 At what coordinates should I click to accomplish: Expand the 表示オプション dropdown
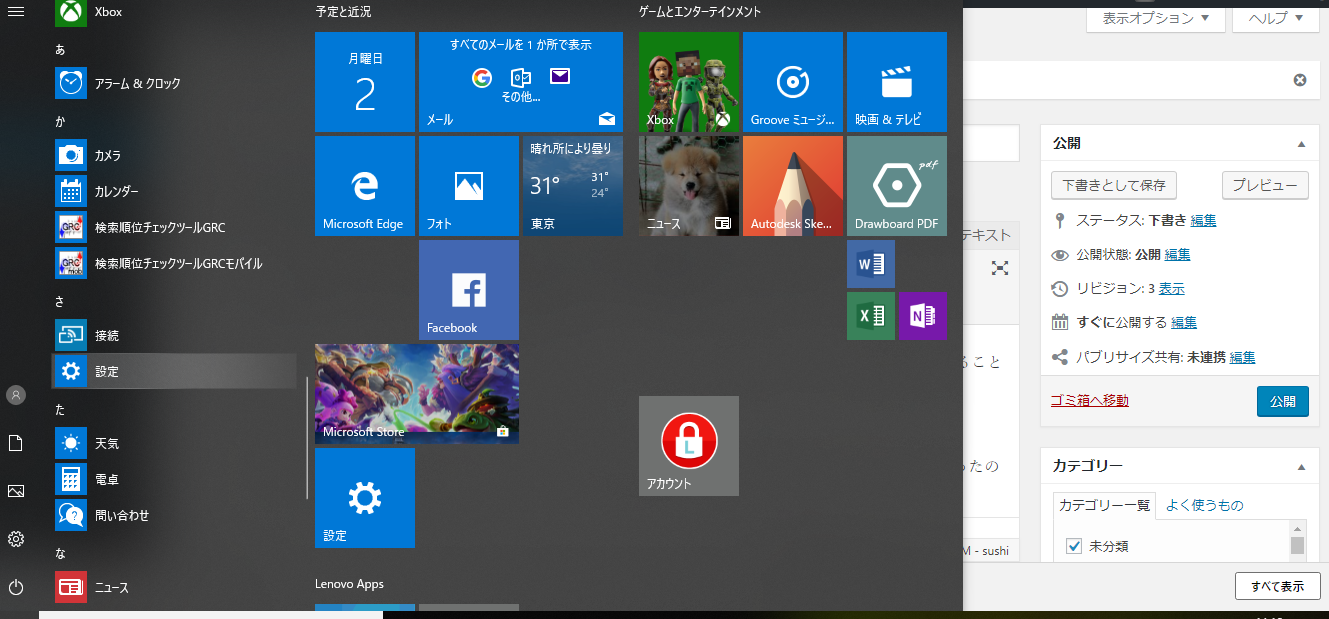[x=1155, y=18]
